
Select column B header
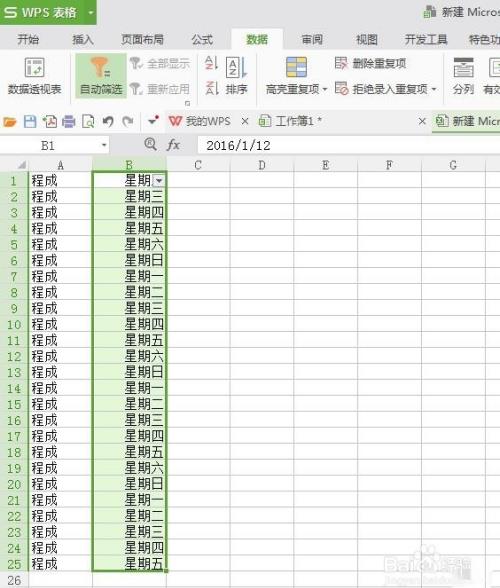pos(129,165)
